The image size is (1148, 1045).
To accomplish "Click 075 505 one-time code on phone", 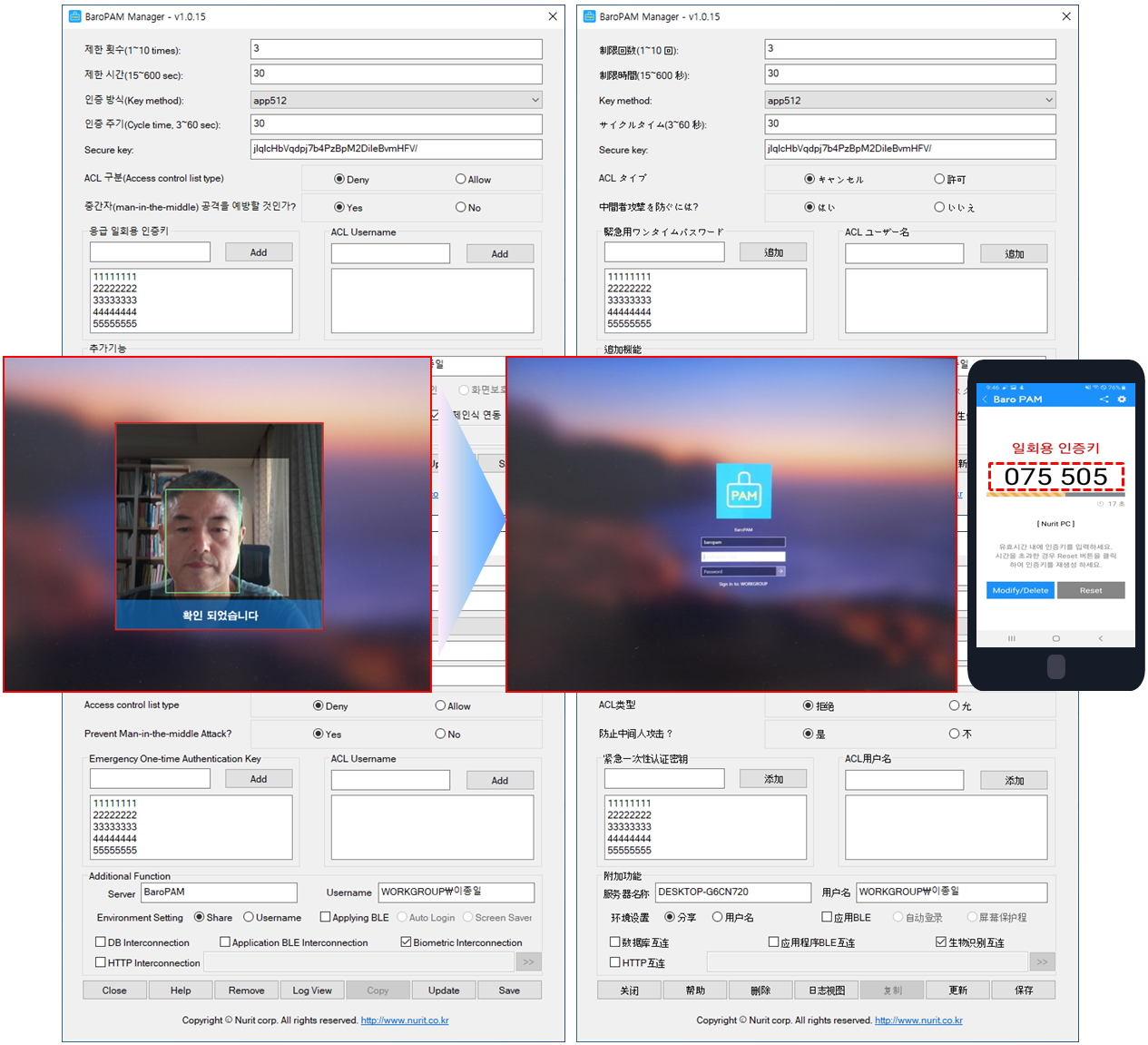I will tap(1055, 477).
